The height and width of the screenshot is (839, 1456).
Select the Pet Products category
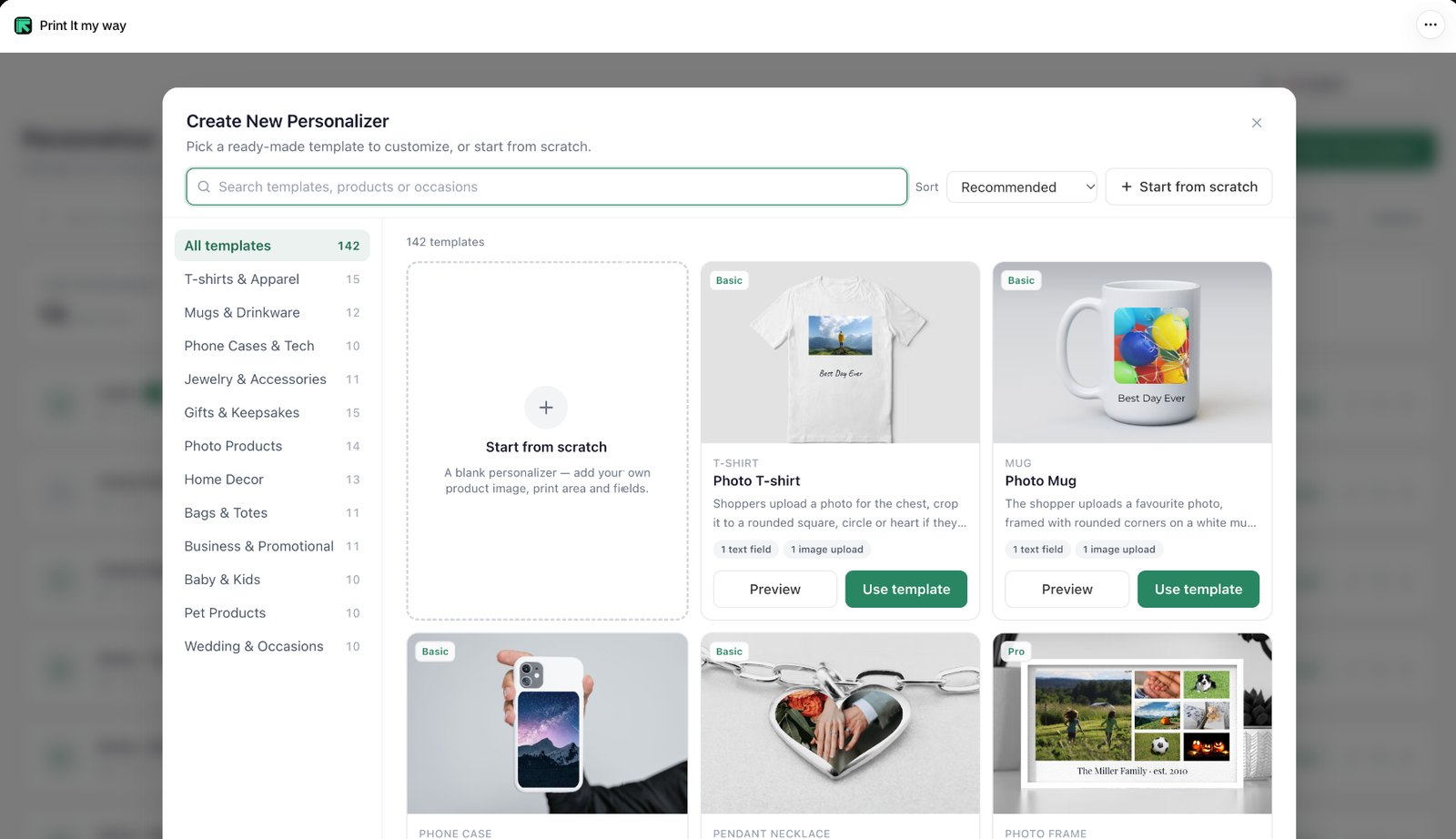tap(272, 613)
